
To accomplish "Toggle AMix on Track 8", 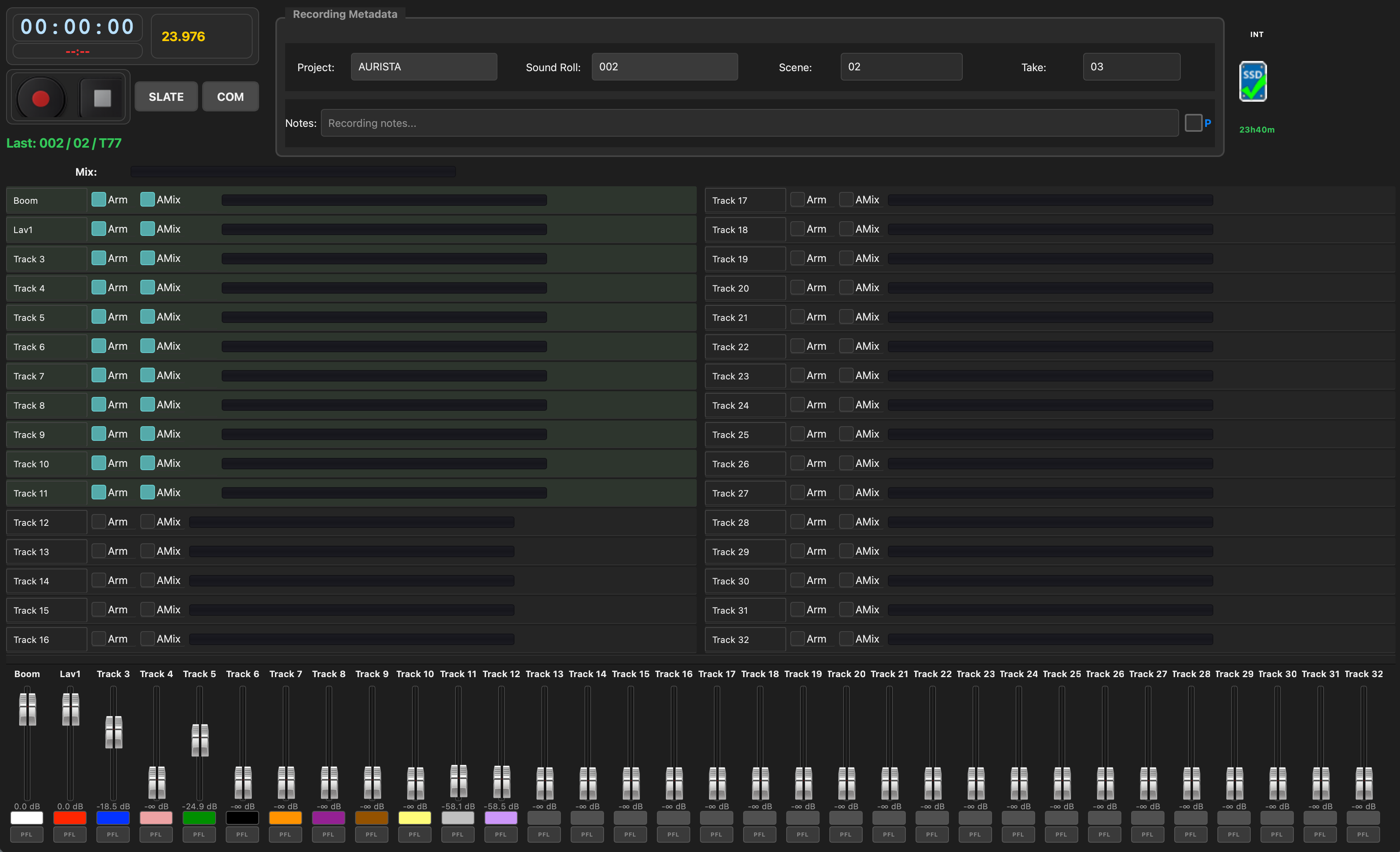I will tap(148, 404).
